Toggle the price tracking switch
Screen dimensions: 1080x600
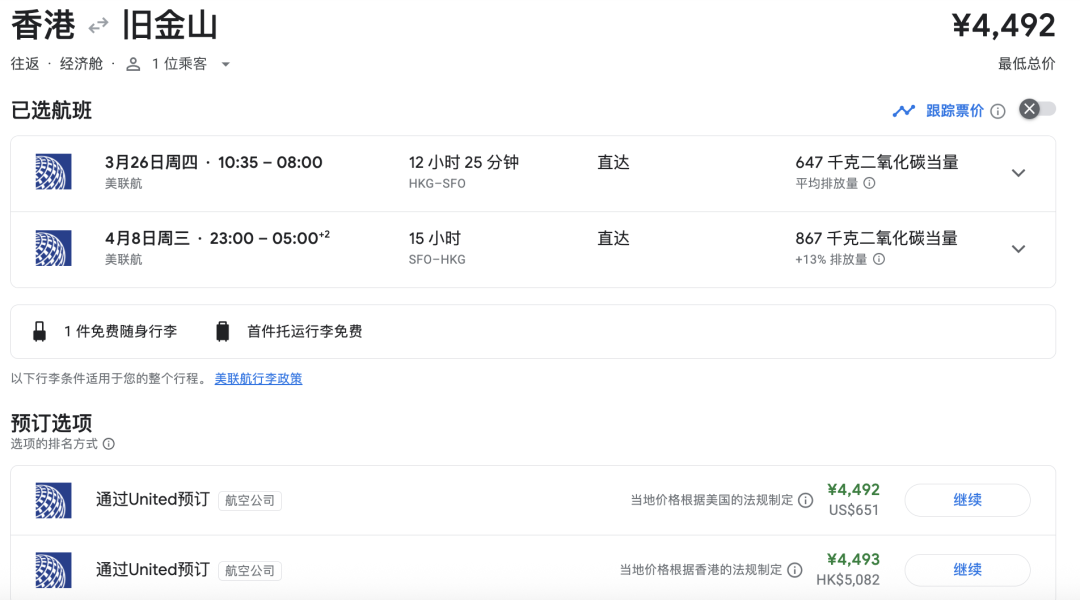(1037, 109)
